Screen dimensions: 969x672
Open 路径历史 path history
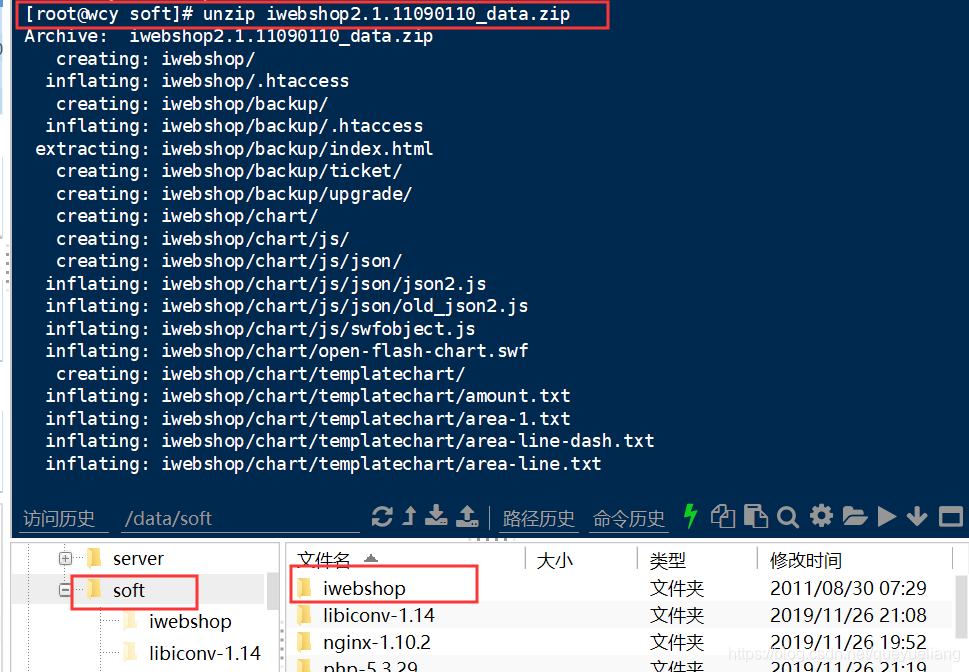(x=538, y=518)
